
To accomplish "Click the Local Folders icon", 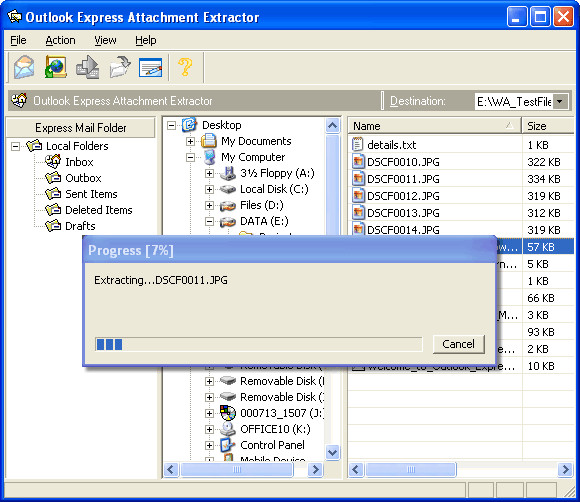I will [34, 146].
